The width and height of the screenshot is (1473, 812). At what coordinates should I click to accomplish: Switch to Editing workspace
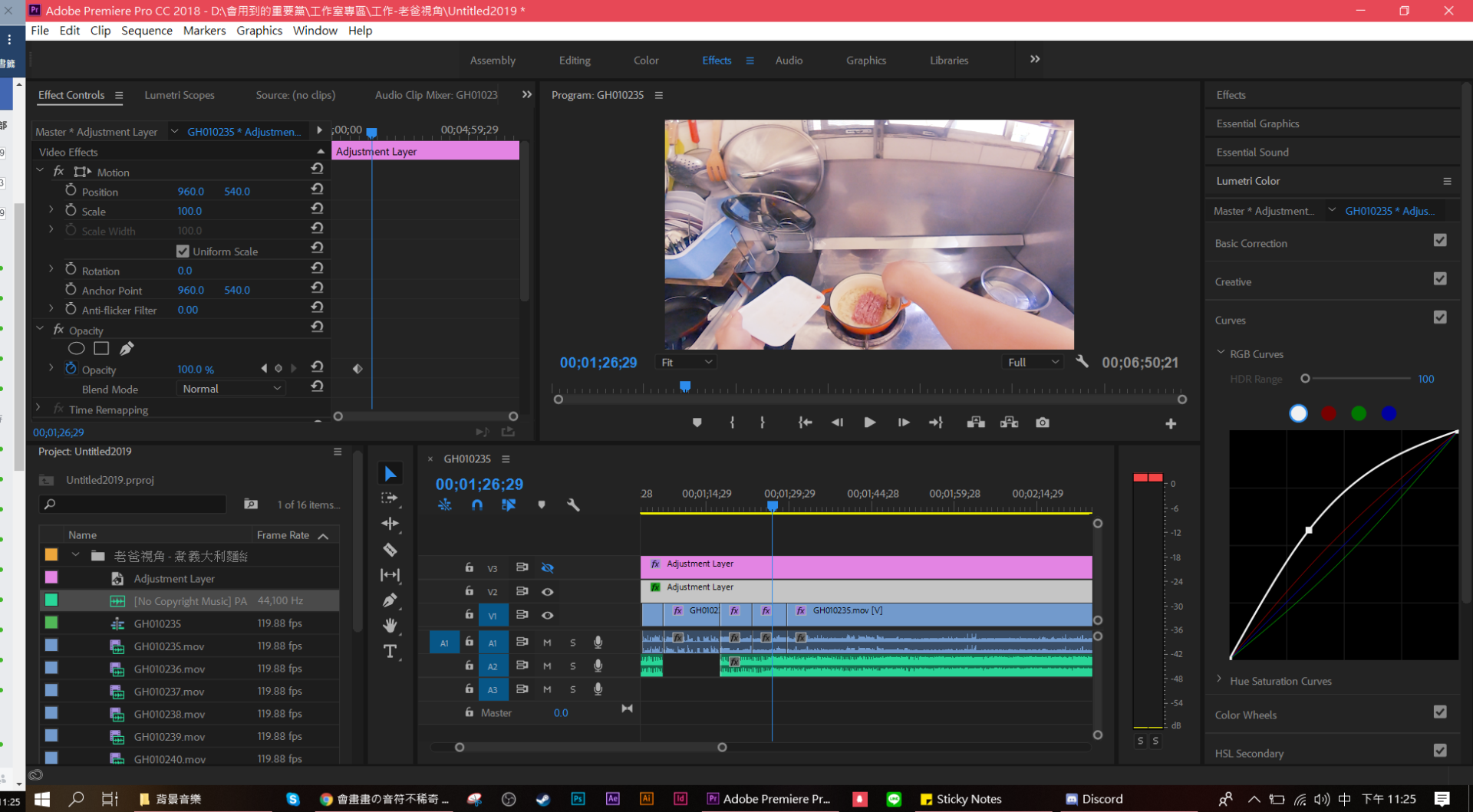575,60
